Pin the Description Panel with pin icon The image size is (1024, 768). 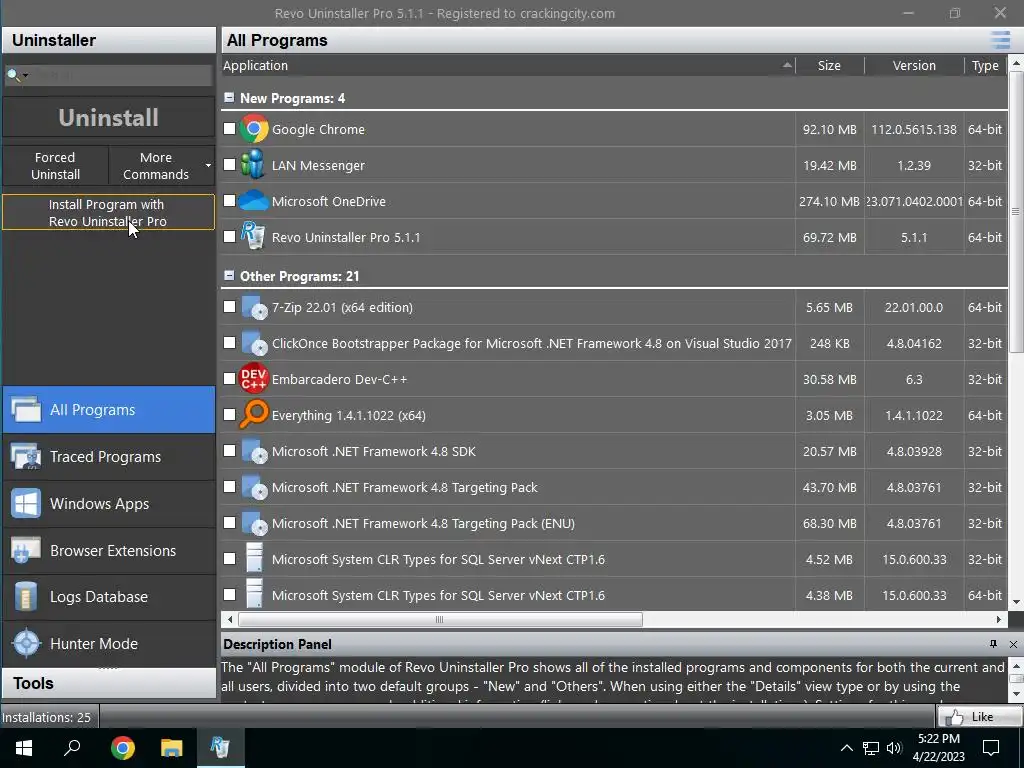point(993,644)
